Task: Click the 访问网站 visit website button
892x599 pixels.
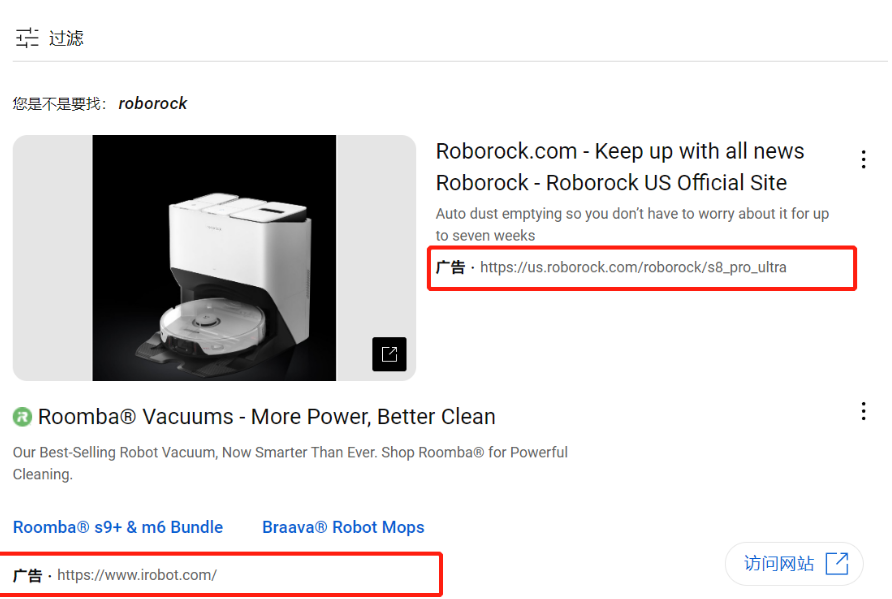Action: (x=794, y=564)
